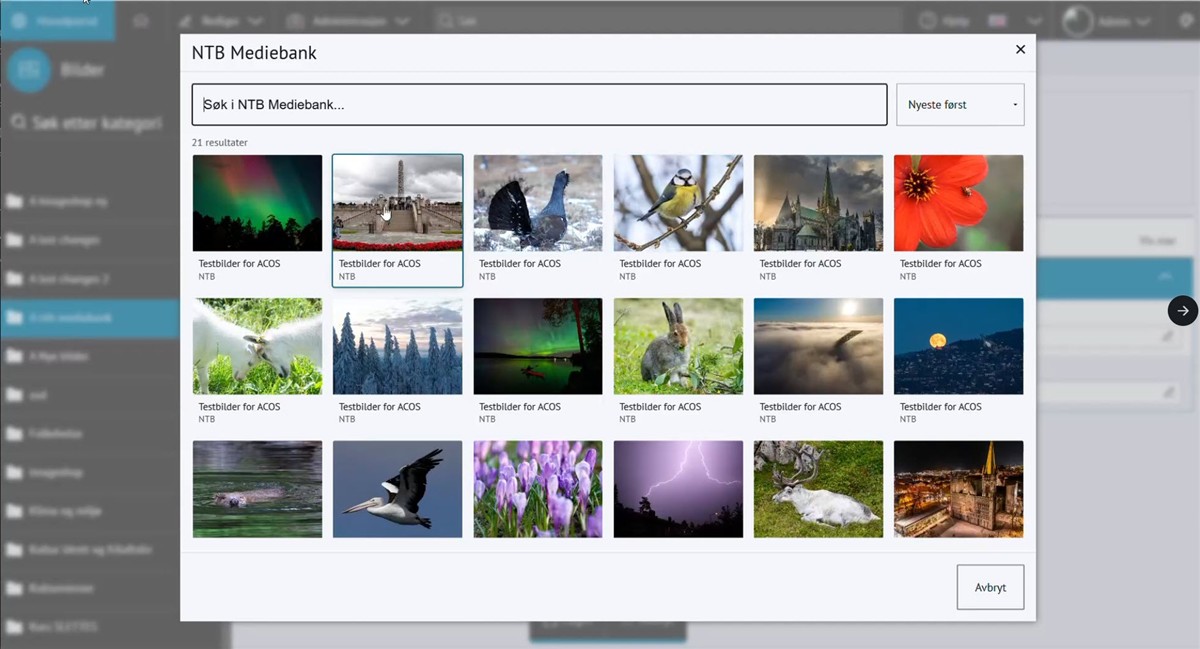Select the red flower thumbnail
The image size is (1200, 649).
[x=958, y=203]
